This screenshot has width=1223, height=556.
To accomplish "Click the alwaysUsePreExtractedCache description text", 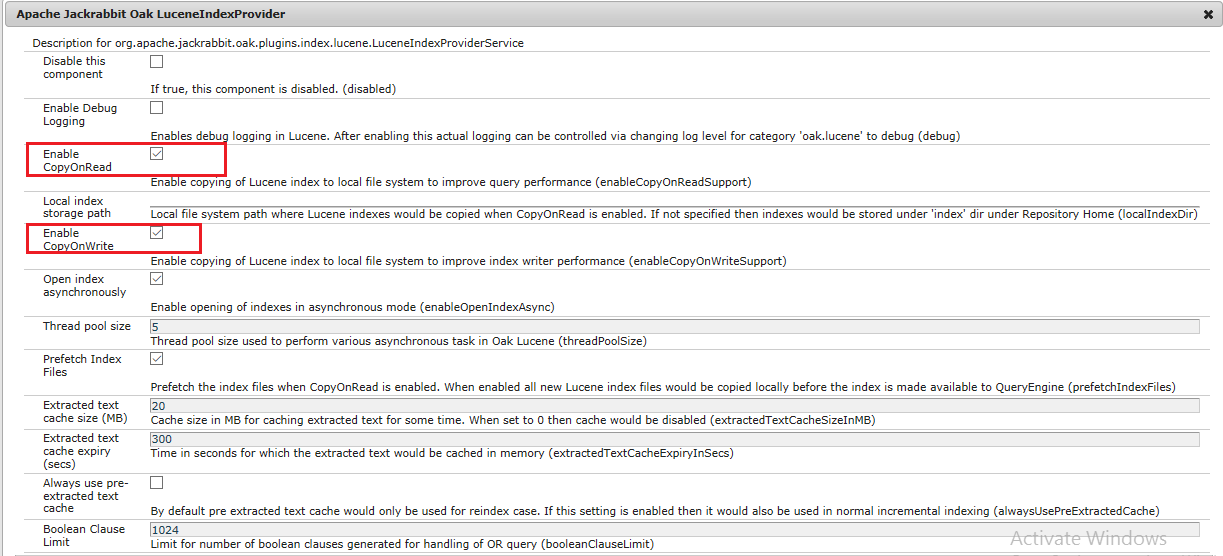I will pyautogui.click(x=655, y=511).
